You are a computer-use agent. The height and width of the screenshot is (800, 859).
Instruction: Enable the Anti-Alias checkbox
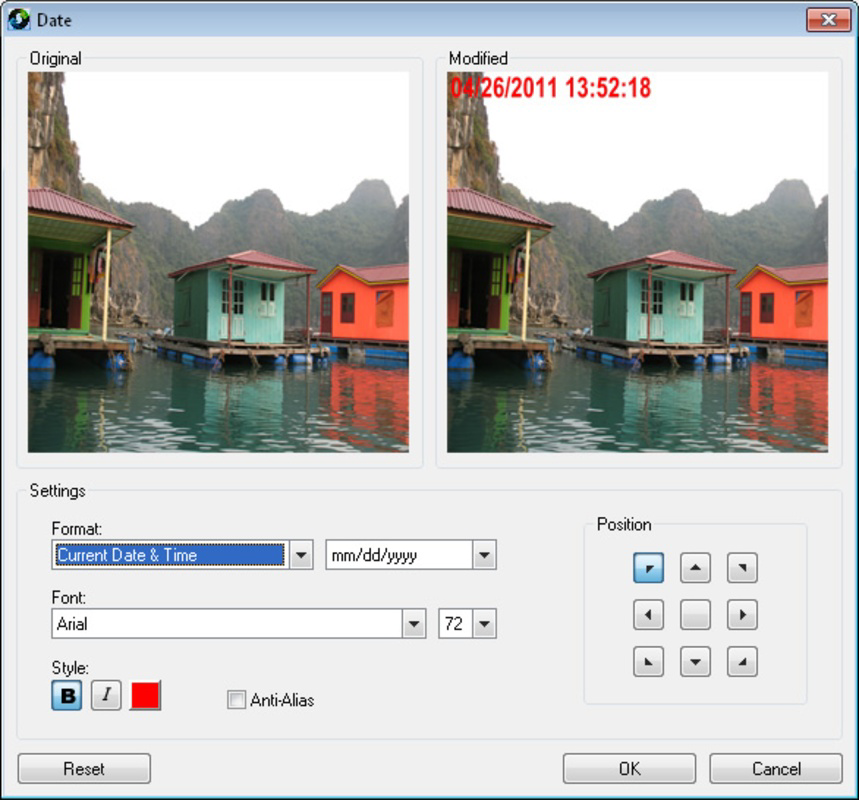point(236,701)
